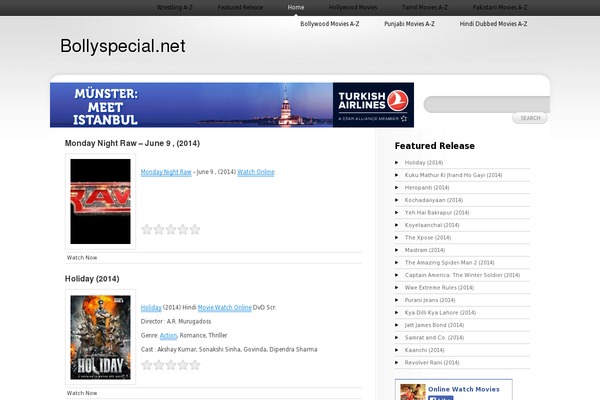Open Tamil Movies A-Z menu
The width and height of the screenshot is (600, 400).
425,7
